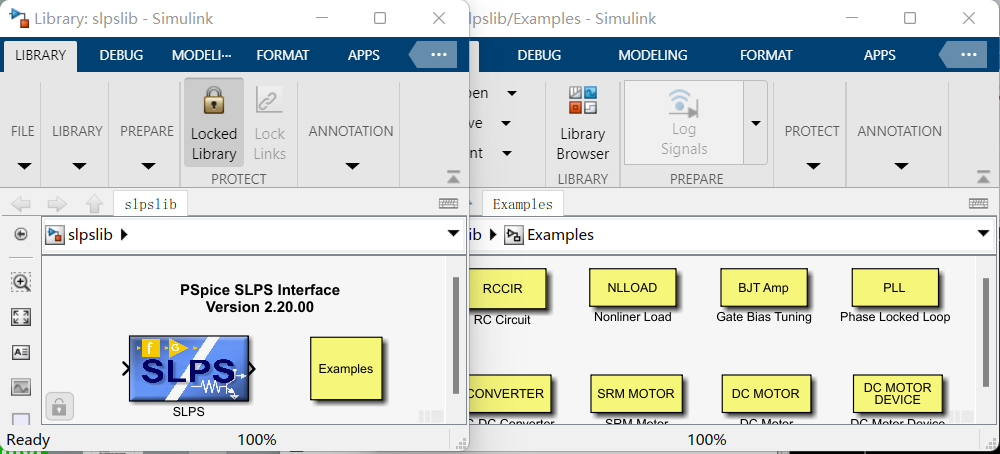Open the Log Signals gallery dropdown arrow
This screenshot has height=454, width=1000.
(x=756, y=122)
